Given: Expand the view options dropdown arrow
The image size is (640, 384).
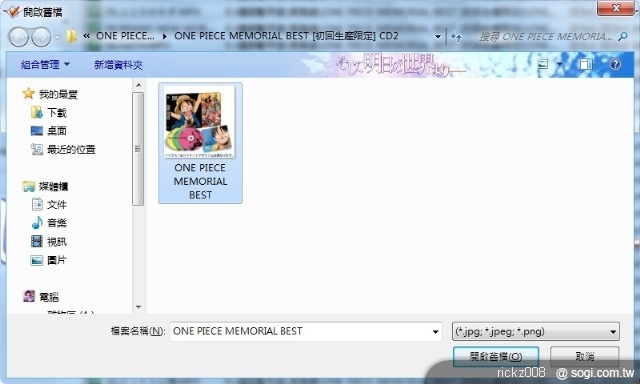Looking at the screenshot, I should click(x=559, y=64).
